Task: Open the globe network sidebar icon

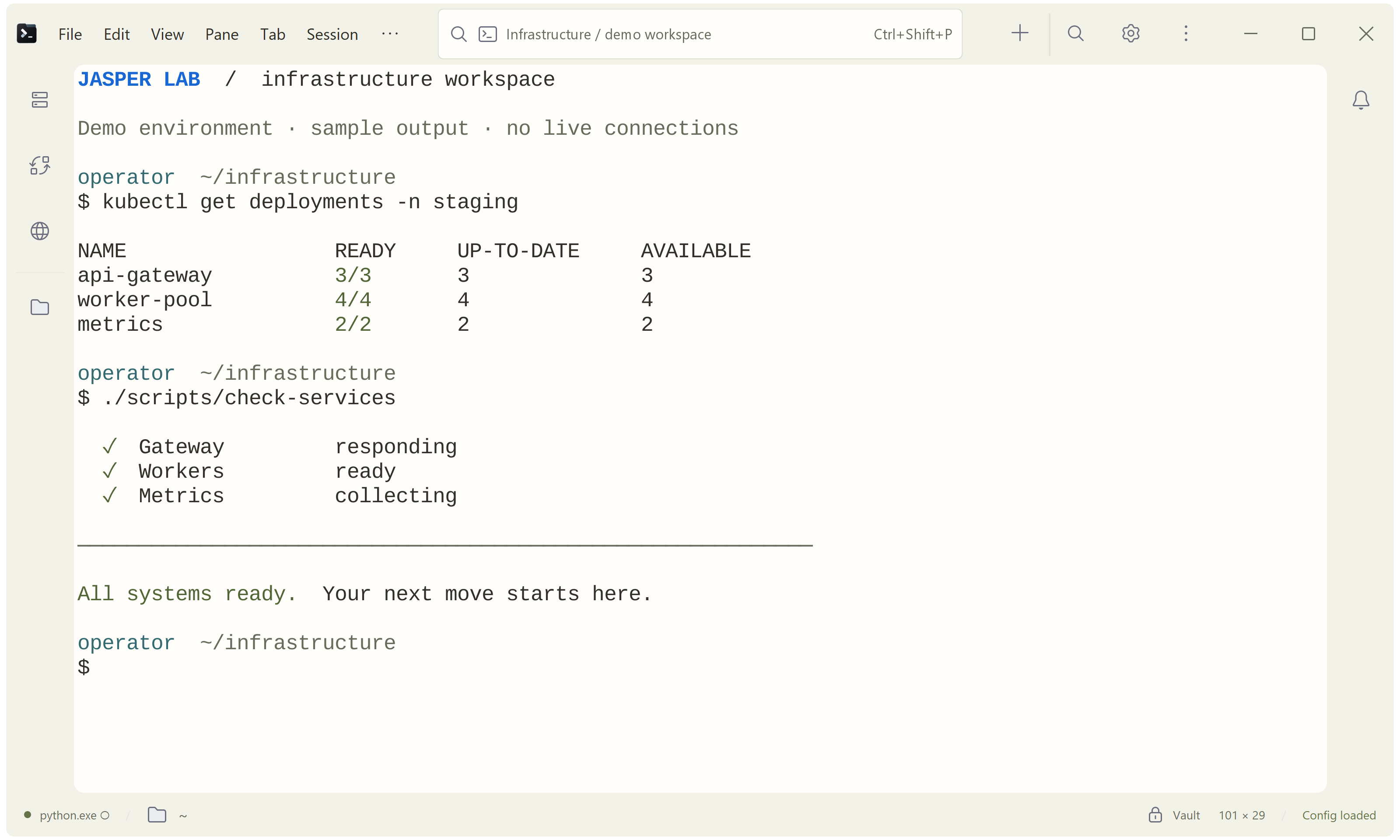Action: (x=40, y=231)
